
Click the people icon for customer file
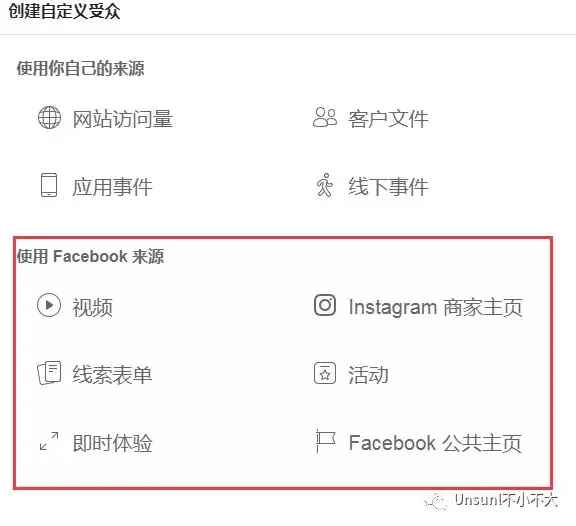click(325, 118)
